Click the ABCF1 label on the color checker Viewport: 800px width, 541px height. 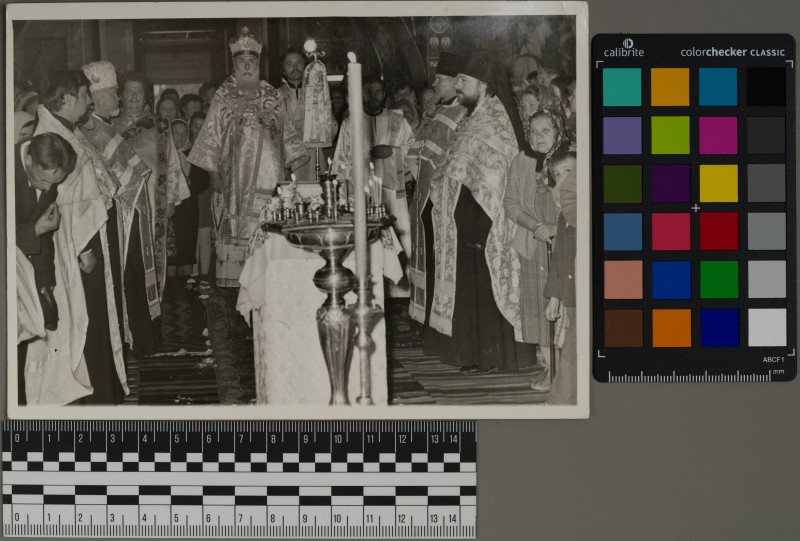point(772,359)
